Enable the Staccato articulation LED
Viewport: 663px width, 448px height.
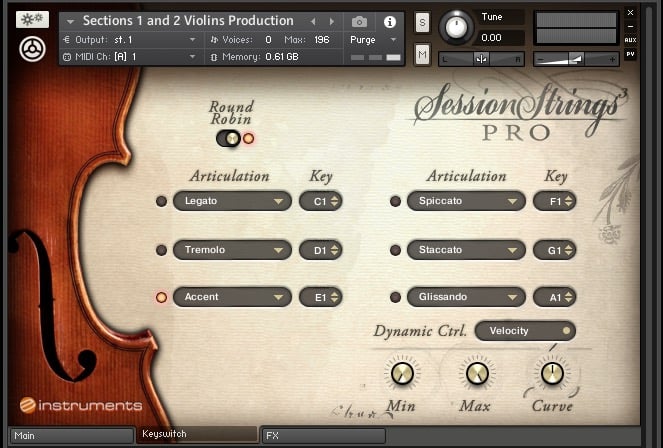pyautogui.click(x=395, y=250)
